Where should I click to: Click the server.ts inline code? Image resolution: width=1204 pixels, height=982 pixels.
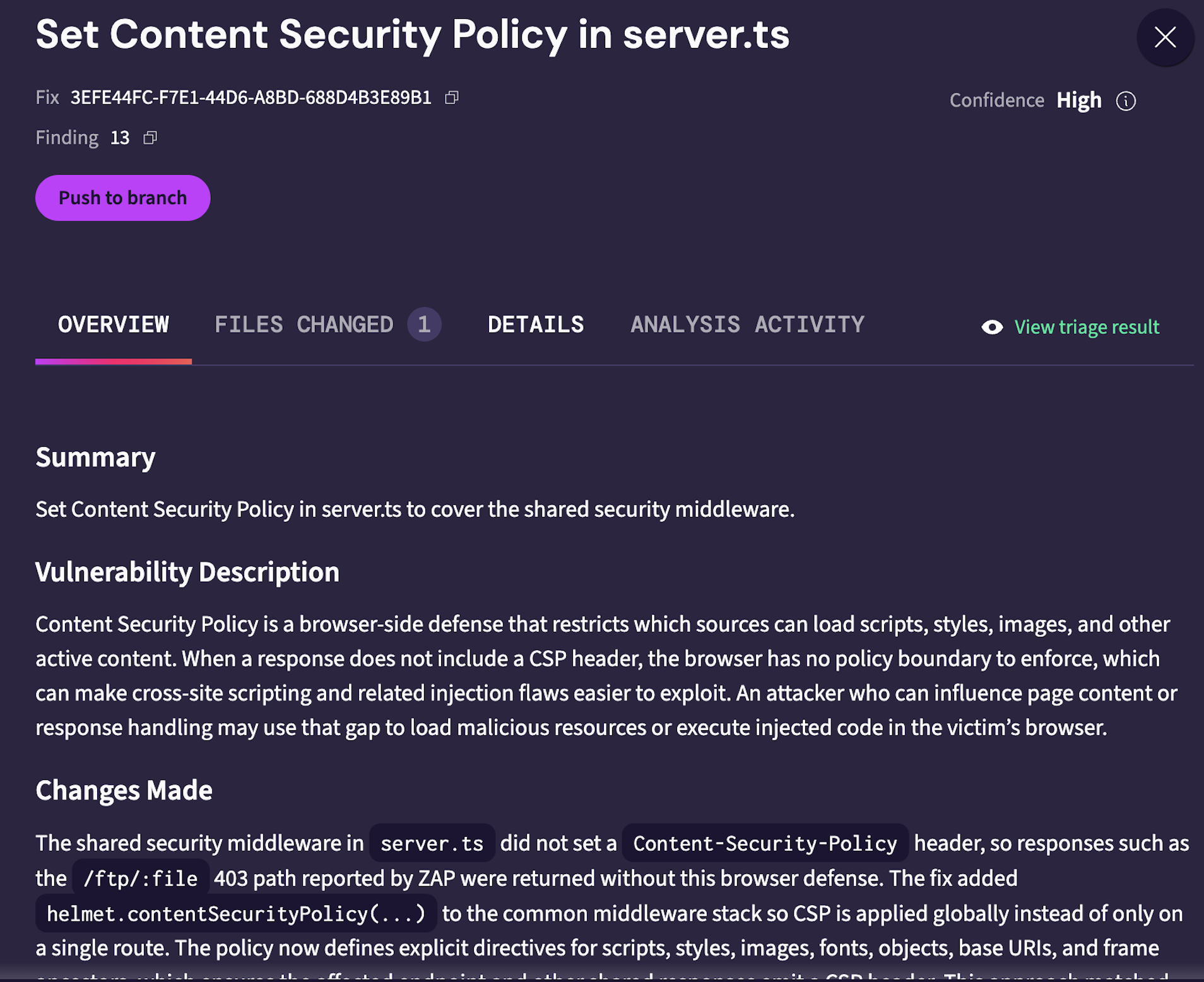[x=432, y=843]
